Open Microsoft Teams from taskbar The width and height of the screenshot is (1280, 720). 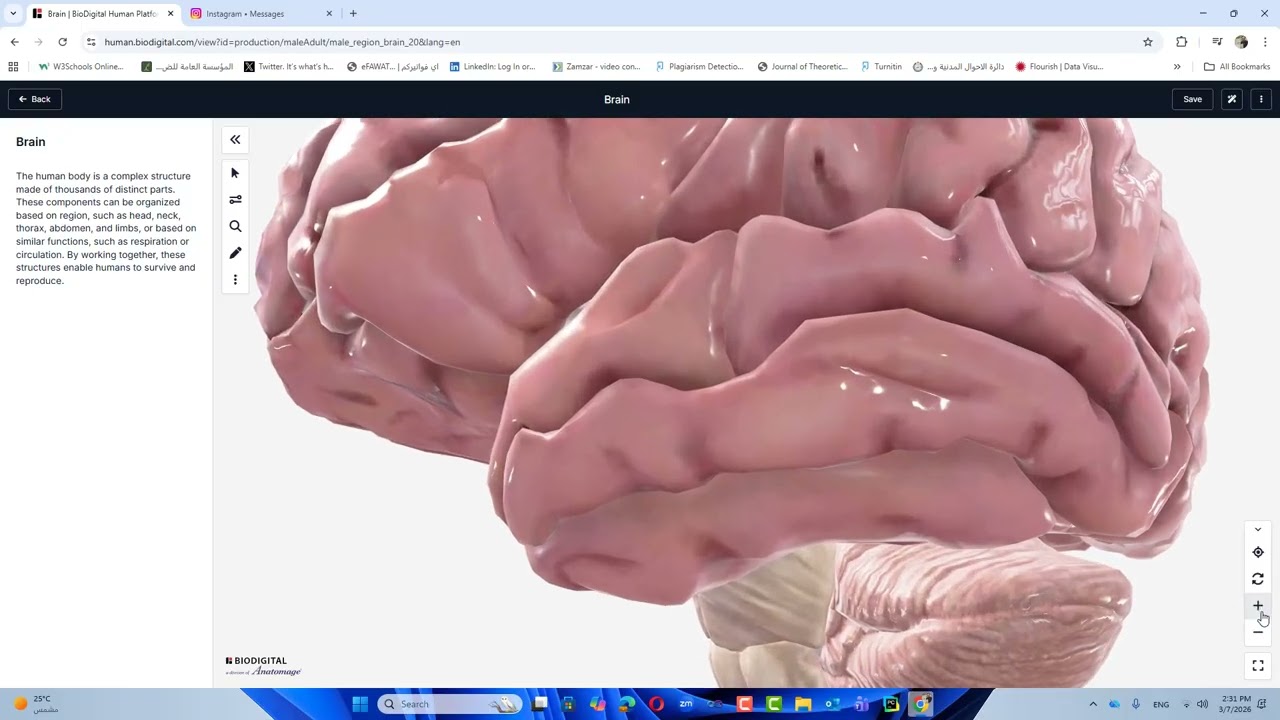click(861, 704)
